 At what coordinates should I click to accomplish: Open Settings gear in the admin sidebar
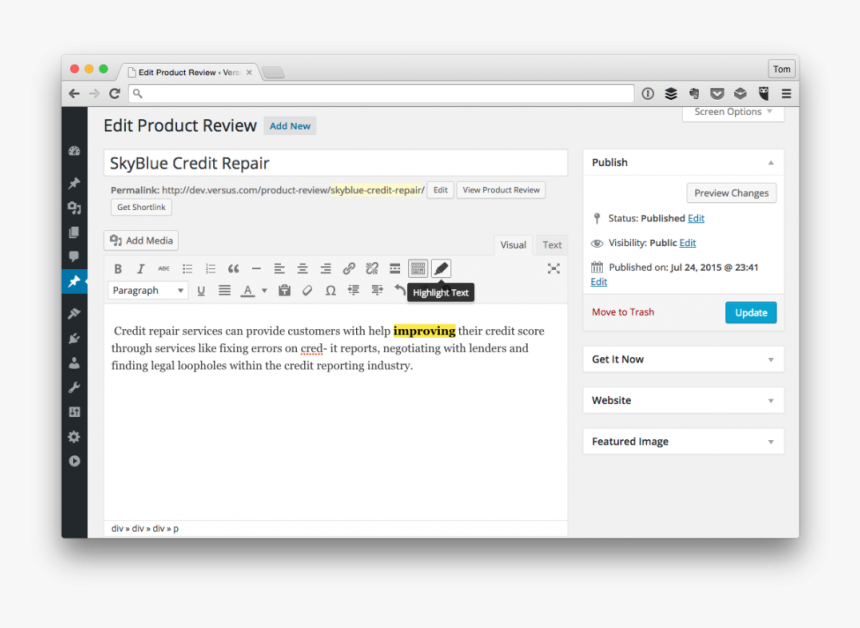coord(75,437)
